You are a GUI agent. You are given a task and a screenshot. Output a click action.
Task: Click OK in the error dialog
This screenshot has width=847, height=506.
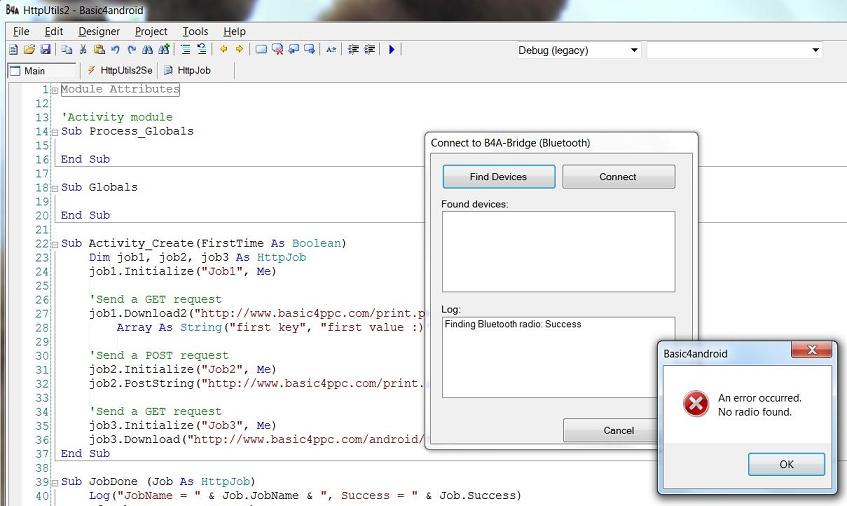(786, 464)
